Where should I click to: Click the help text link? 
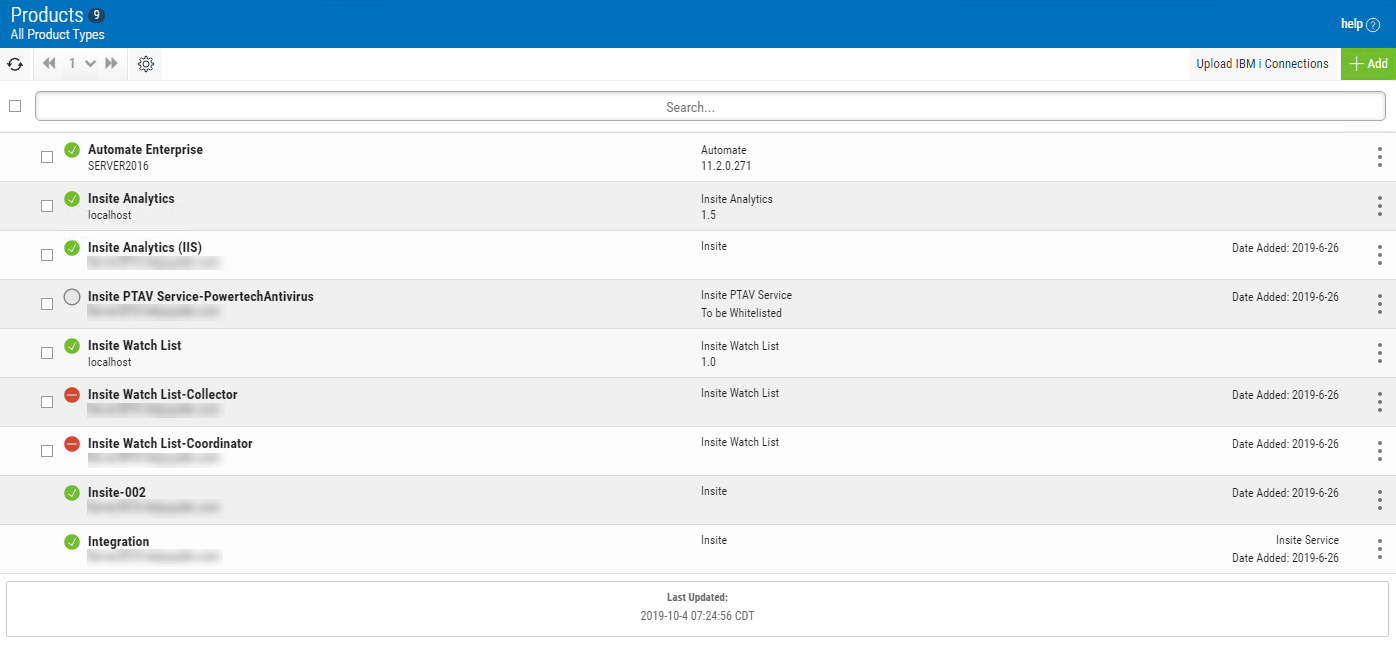tap(1352, 24)
